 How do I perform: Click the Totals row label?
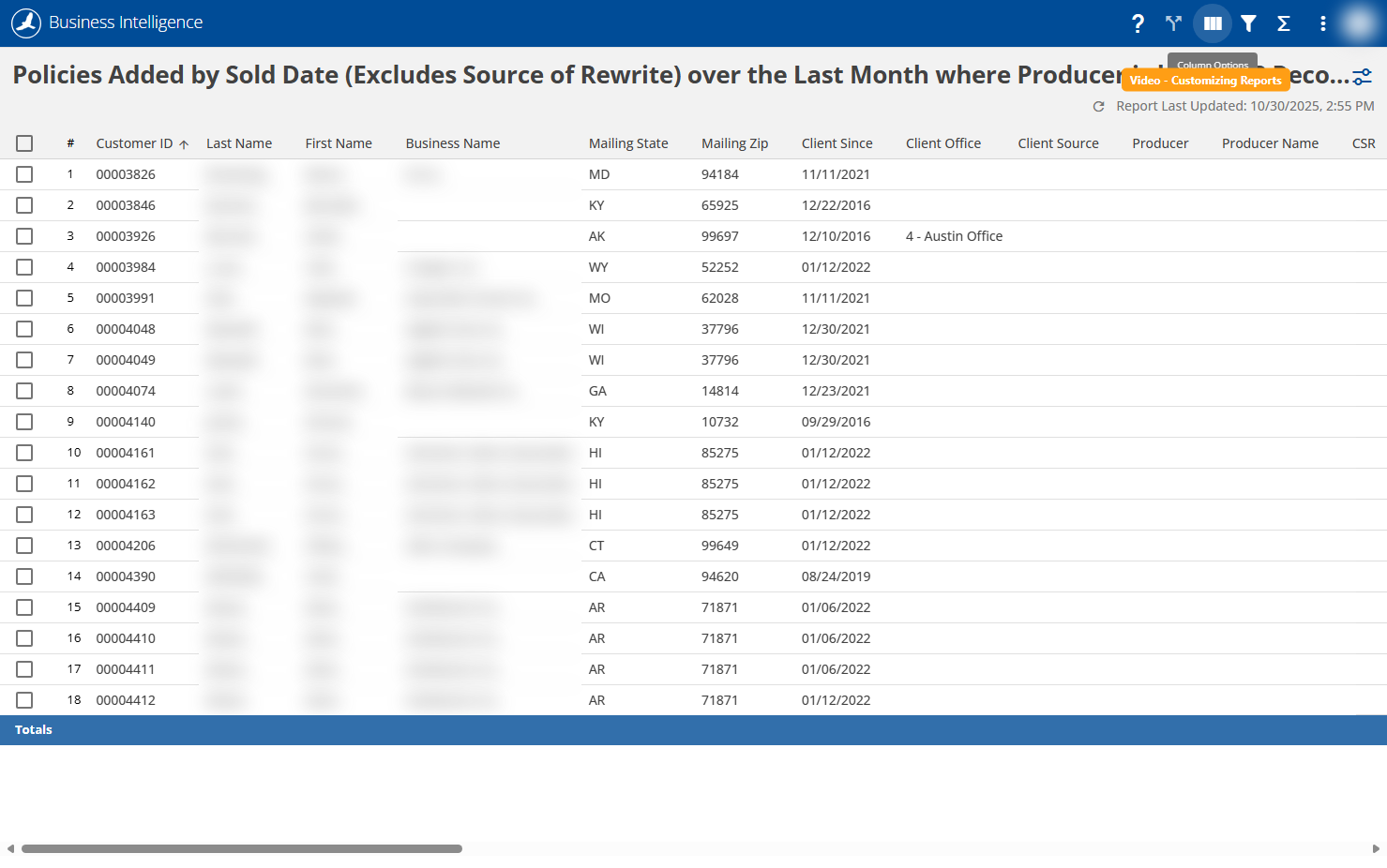tap(34, 730)
